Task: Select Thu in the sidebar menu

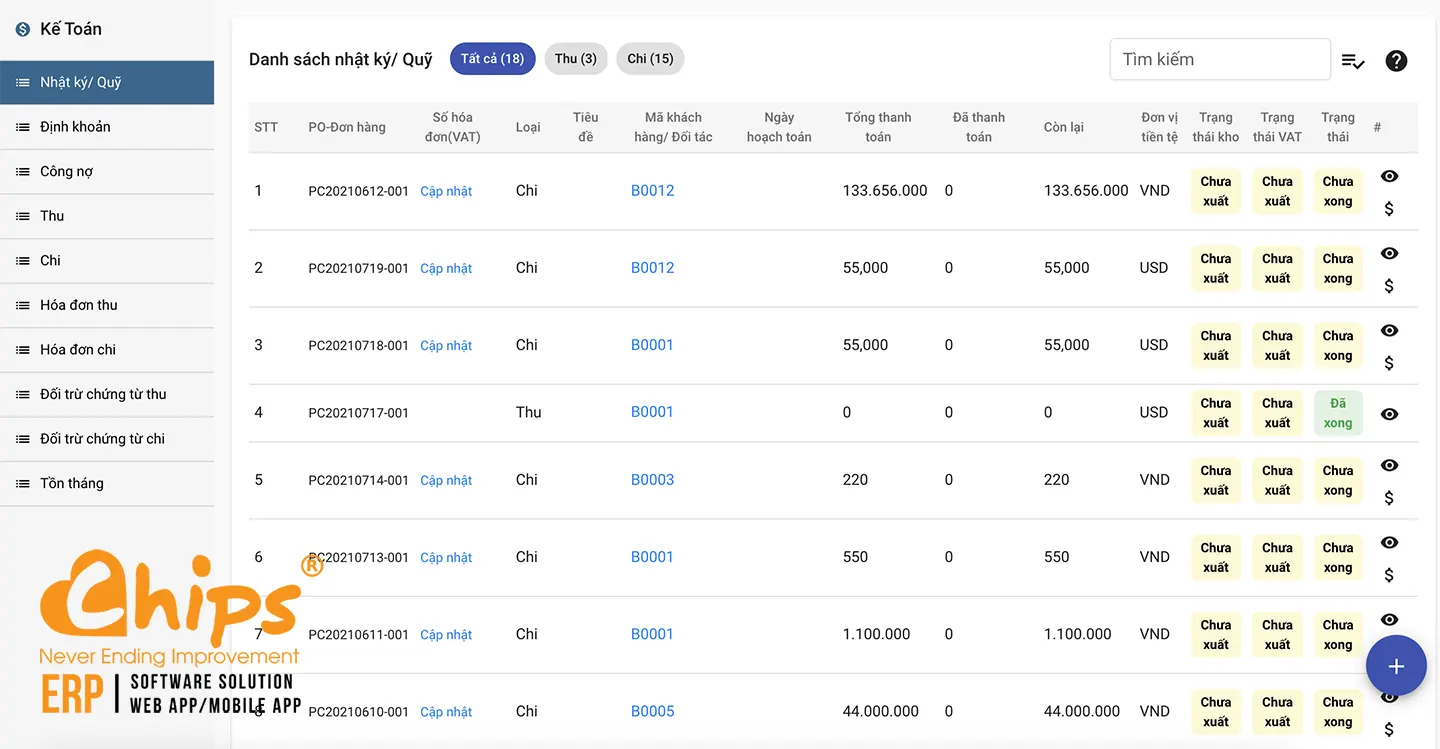Action: (107, 216)
